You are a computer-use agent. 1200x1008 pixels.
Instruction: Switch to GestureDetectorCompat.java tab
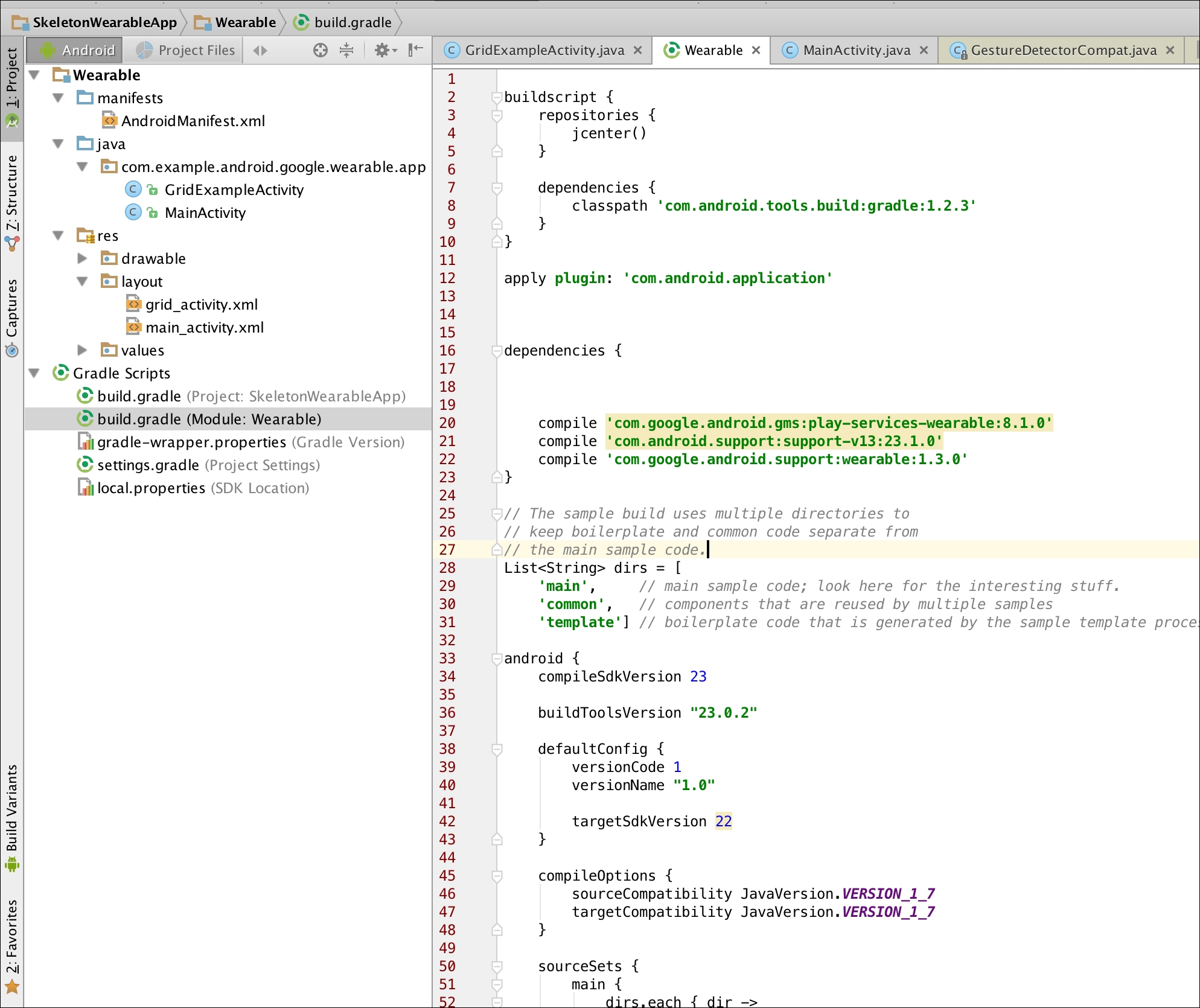1062,50
